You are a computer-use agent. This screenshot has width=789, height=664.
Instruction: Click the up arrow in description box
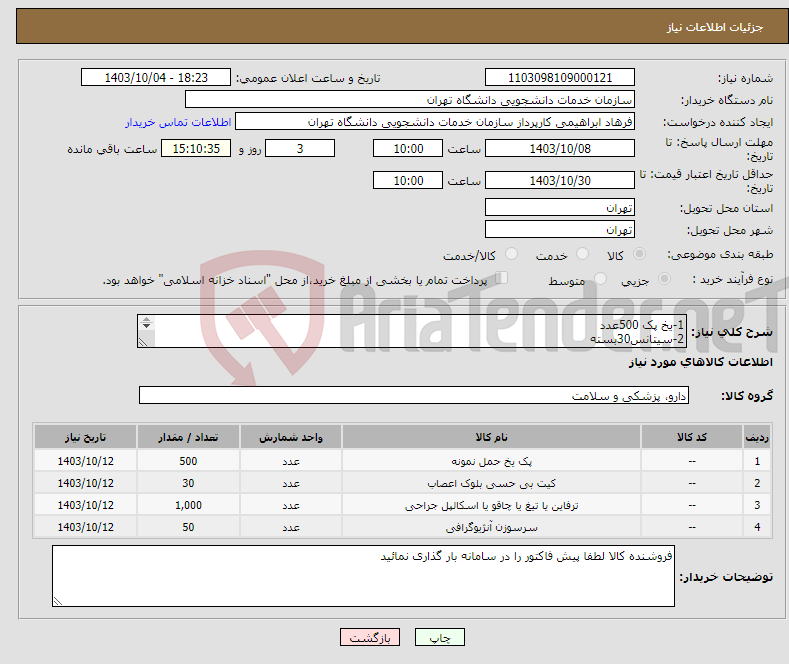[x=146, y=319]
